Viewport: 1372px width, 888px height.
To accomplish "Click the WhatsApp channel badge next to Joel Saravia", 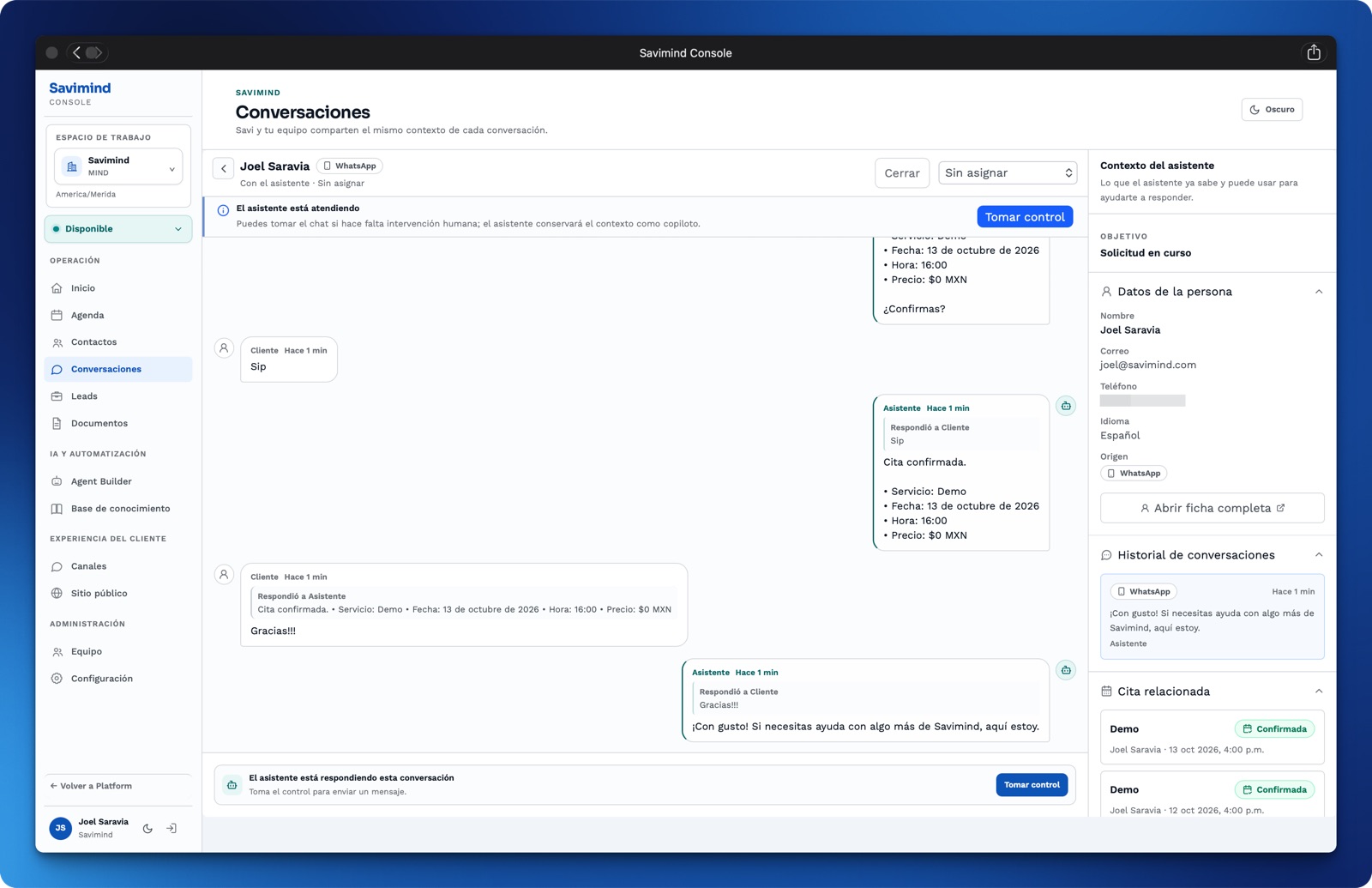I will pos(350,166).
